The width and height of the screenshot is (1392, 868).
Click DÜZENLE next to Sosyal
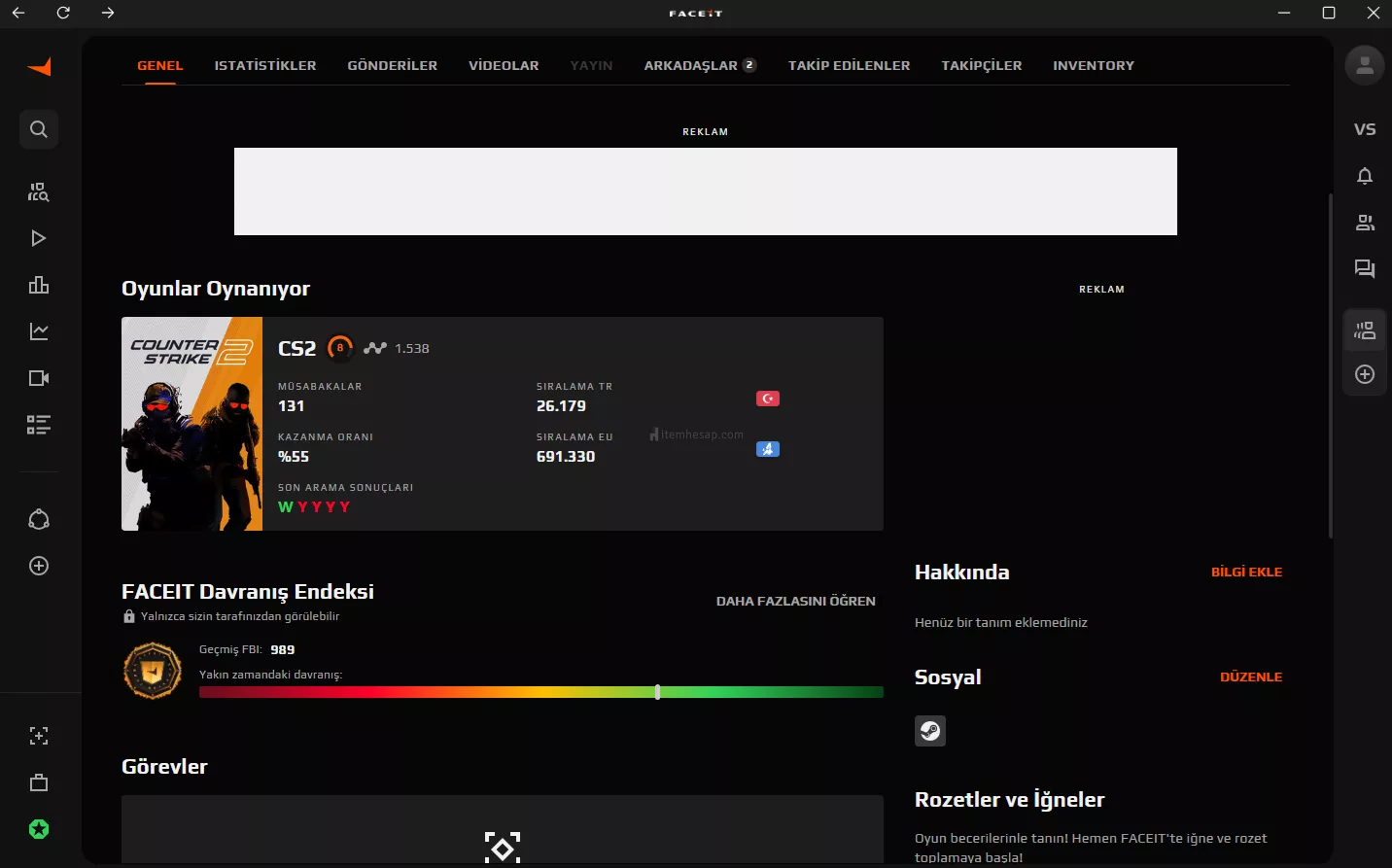pos(1251,677)
